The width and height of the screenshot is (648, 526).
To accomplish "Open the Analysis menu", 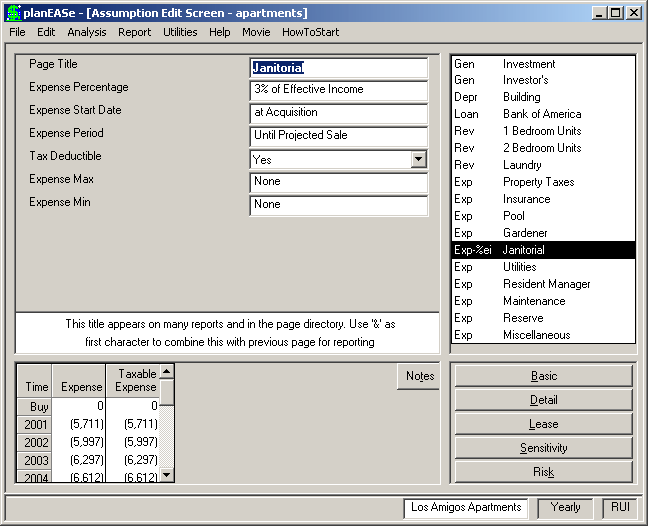I will tap(87, 32).
